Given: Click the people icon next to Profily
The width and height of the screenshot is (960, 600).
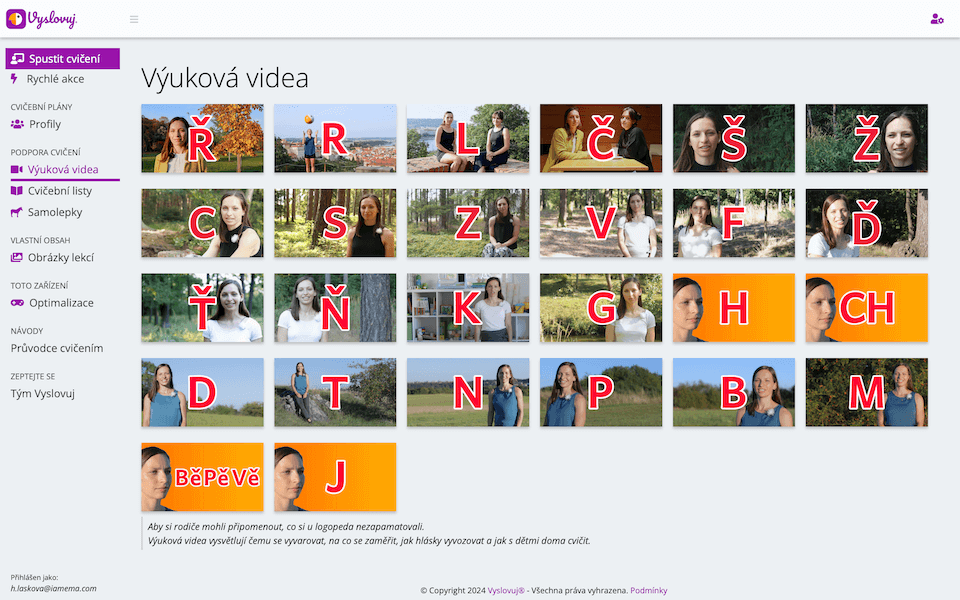Looking at the screenshot, I should [x=17, y=125].
